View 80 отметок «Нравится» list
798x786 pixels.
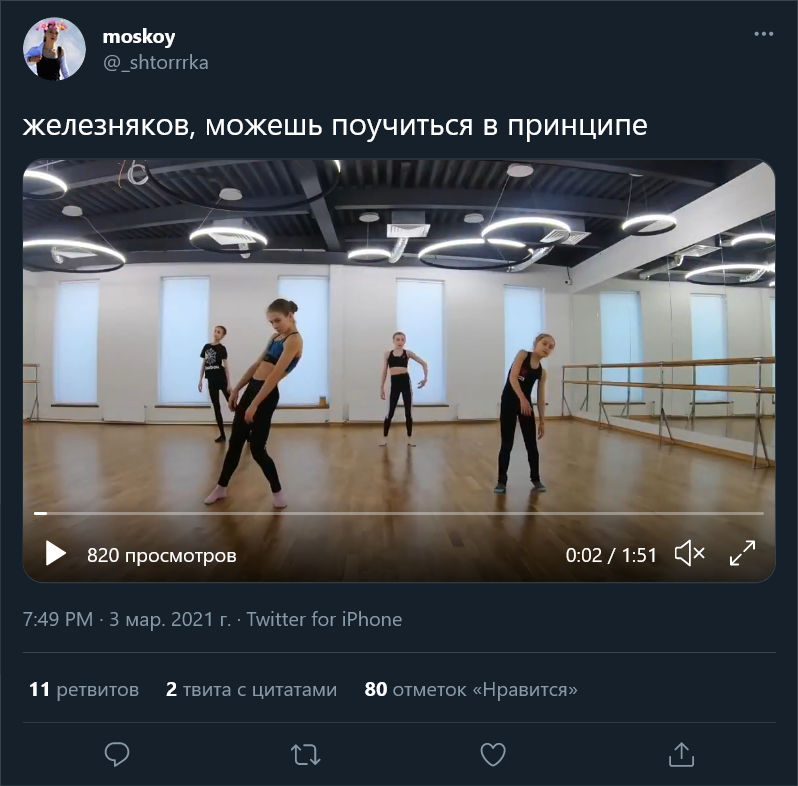pos(471,689)
